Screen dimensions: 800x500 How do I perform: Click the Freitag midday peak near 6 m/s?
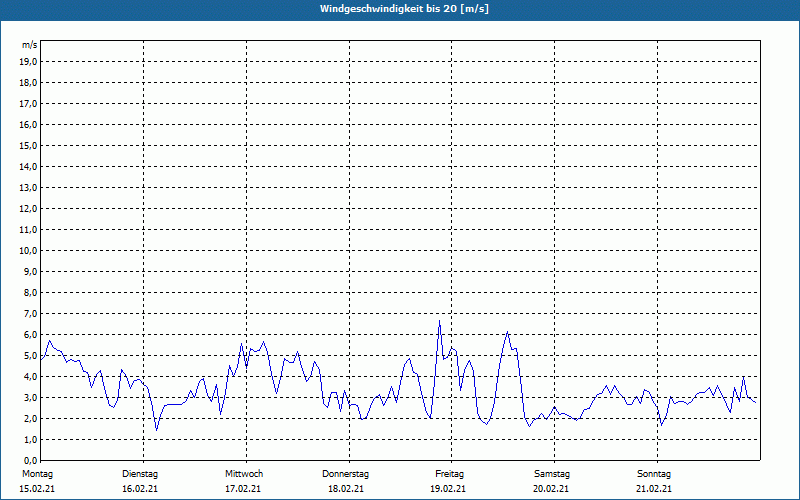(x=507, y=332)
